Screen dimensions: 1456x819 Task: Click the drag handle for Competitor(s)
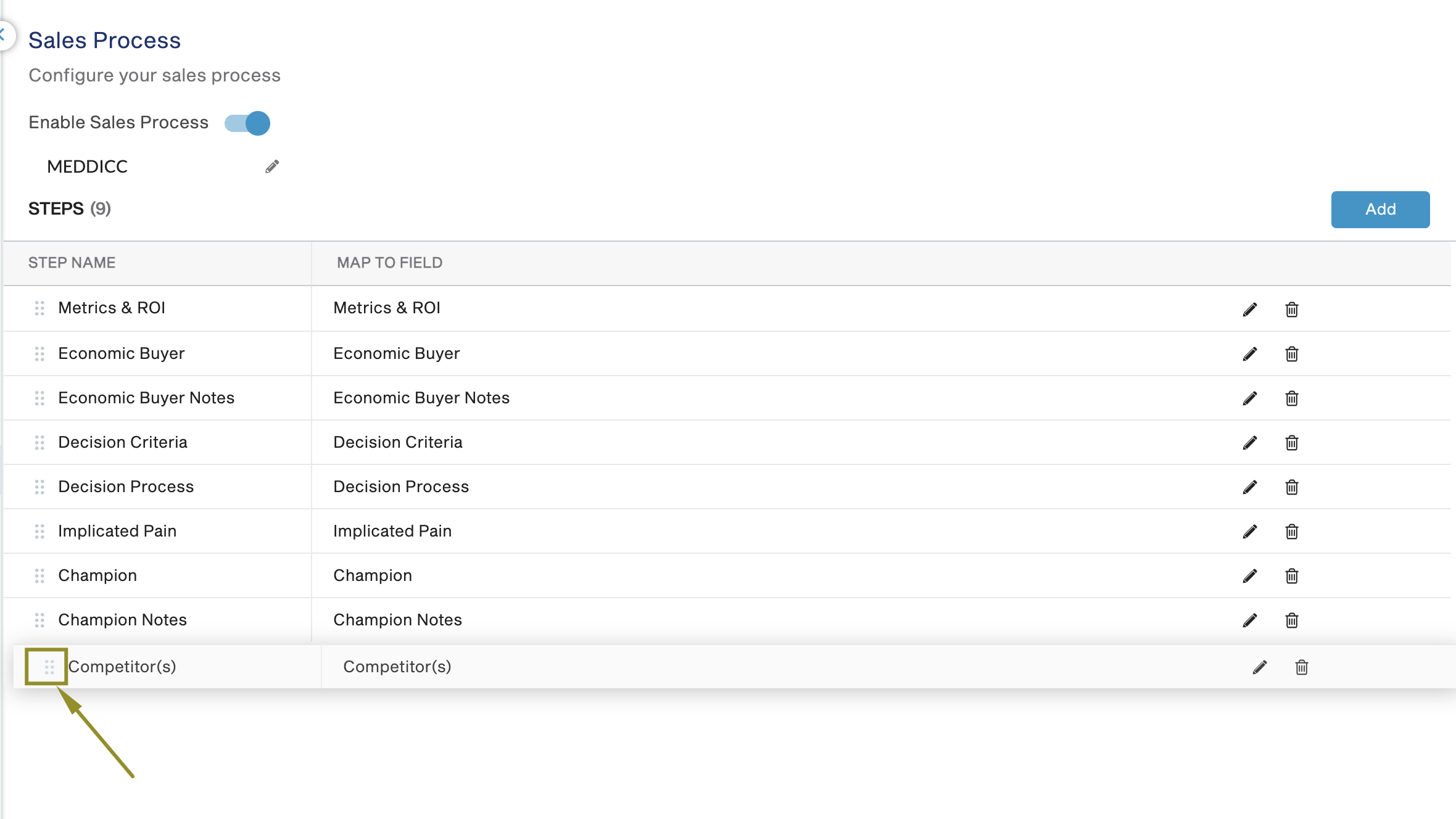[49, 667]
